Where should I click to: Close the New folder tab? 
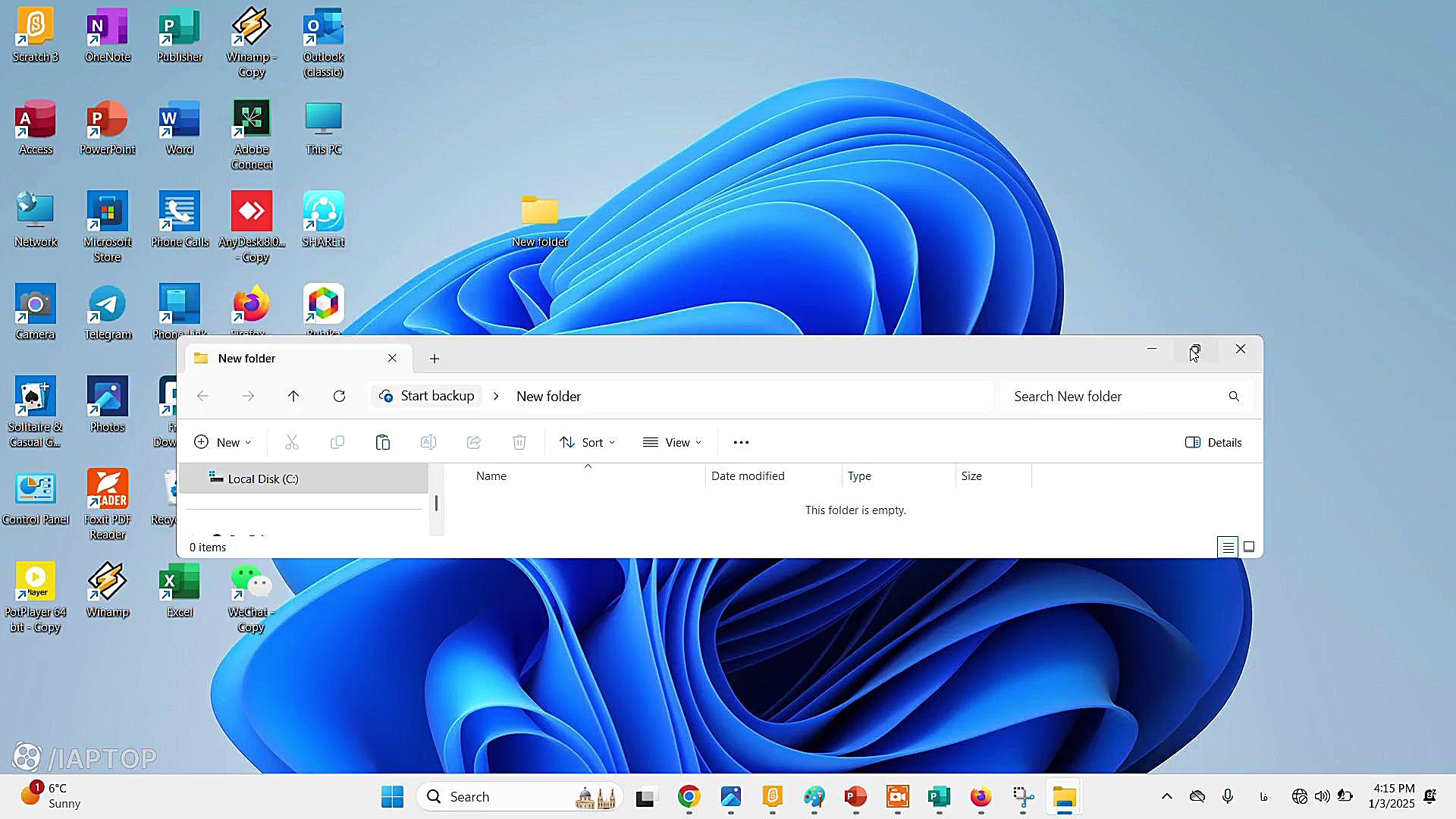tap(392, 358)
